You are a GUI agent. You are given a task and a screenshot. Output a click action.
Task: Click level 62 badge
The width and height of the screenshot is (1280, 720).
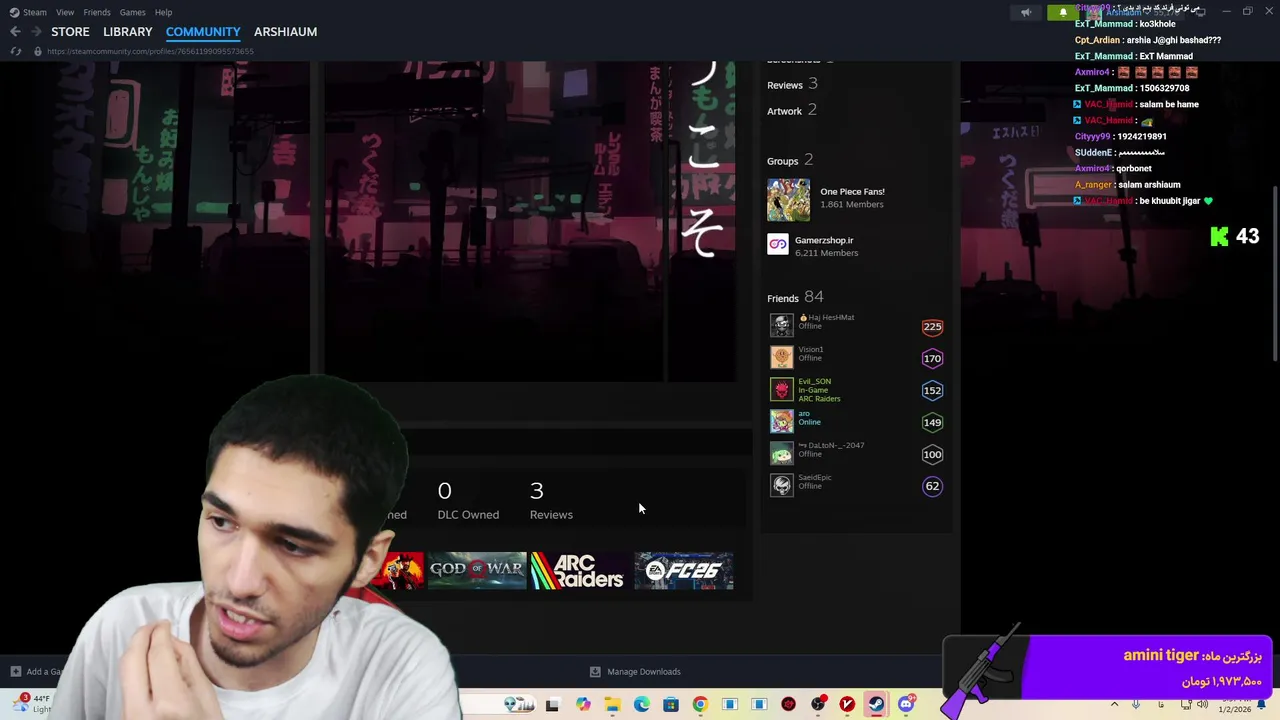click(x=932, y=486)
